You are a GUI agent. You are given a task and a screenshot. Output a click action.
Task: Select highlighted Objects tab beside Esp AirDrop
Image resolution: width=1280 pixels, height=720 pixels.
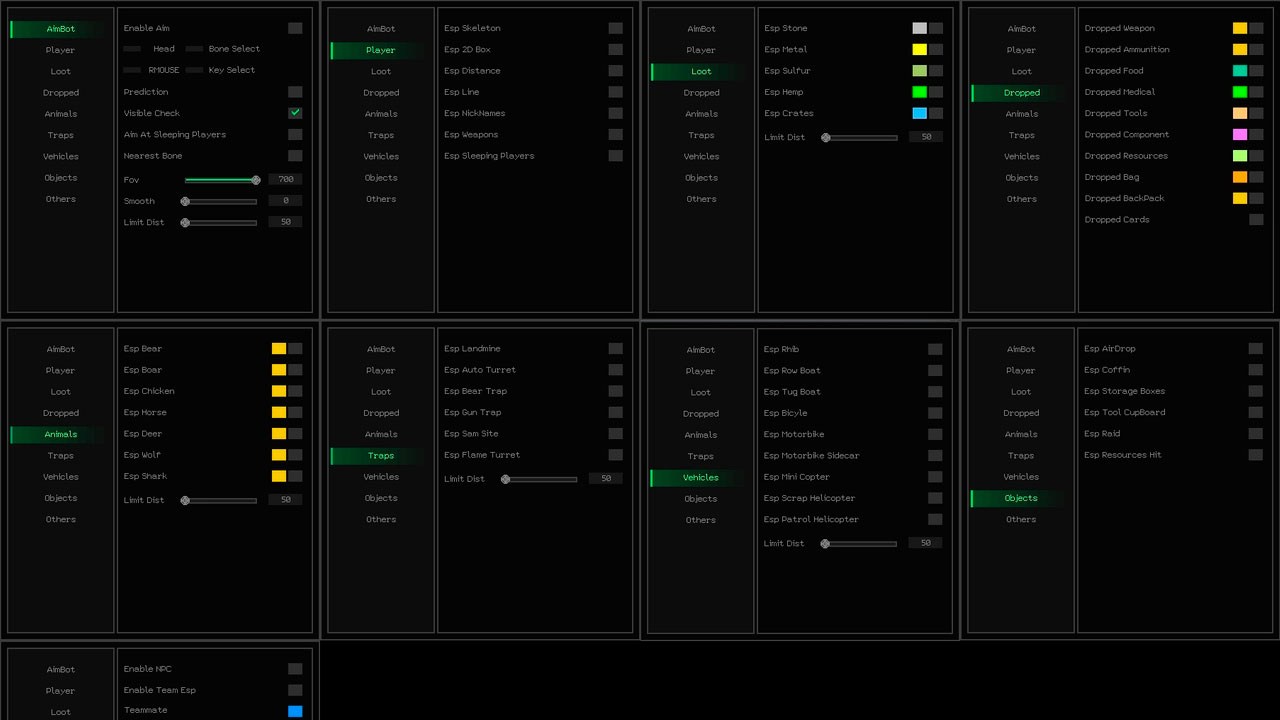1019,498
